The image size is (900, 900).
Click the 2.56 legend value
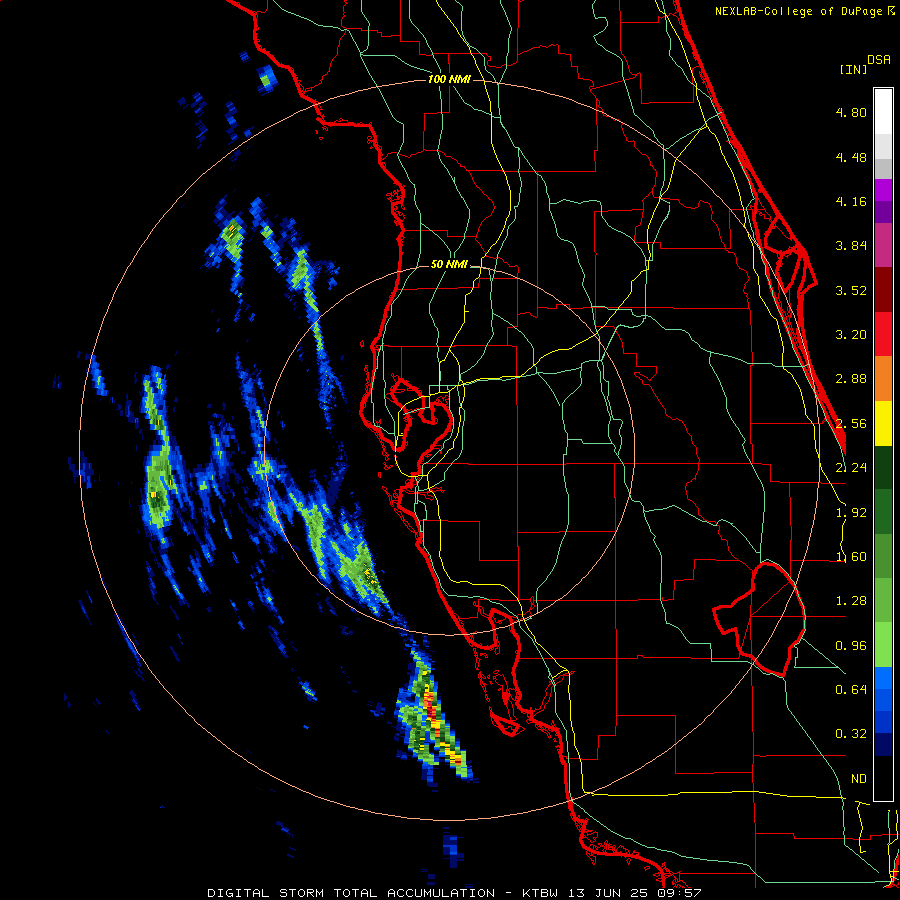[x=851, y=424]
